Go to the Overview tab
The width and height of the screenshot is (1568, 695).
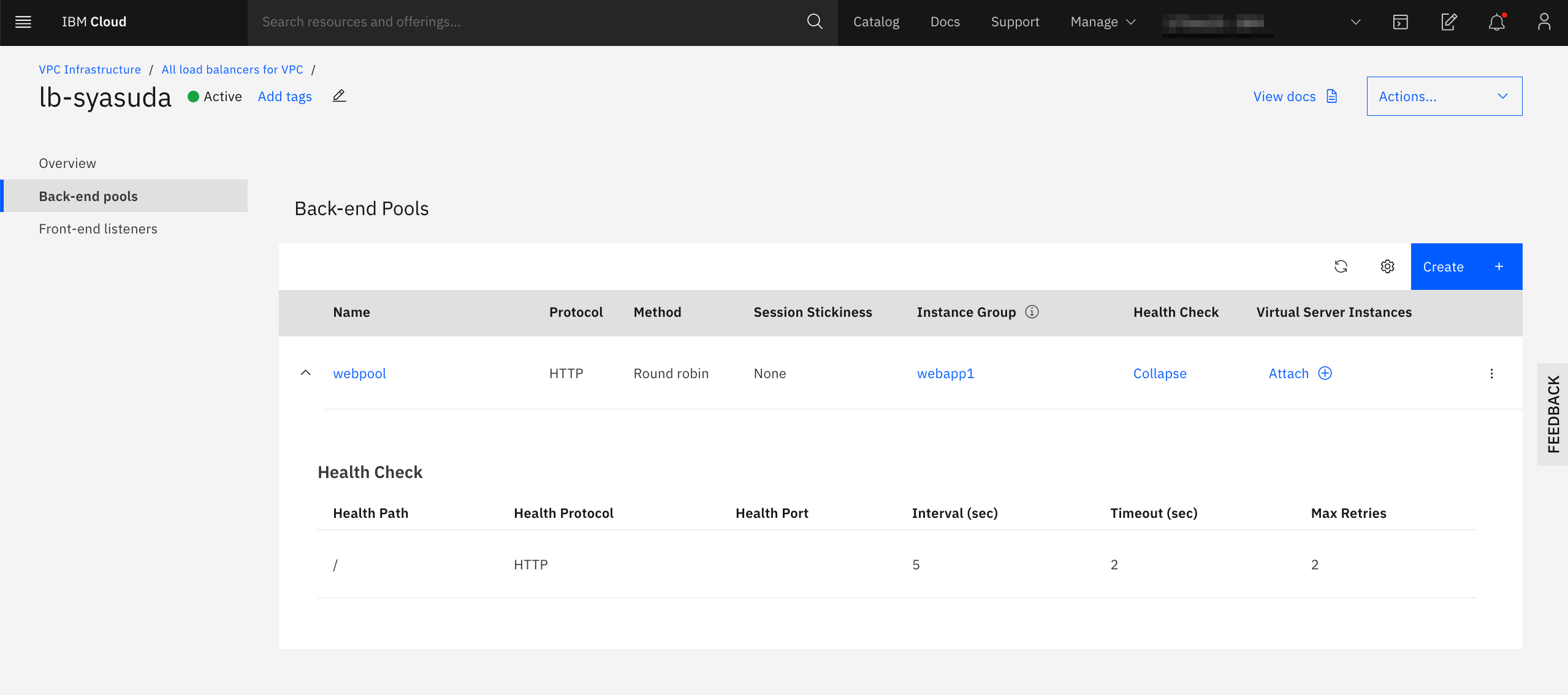(67, 163)
